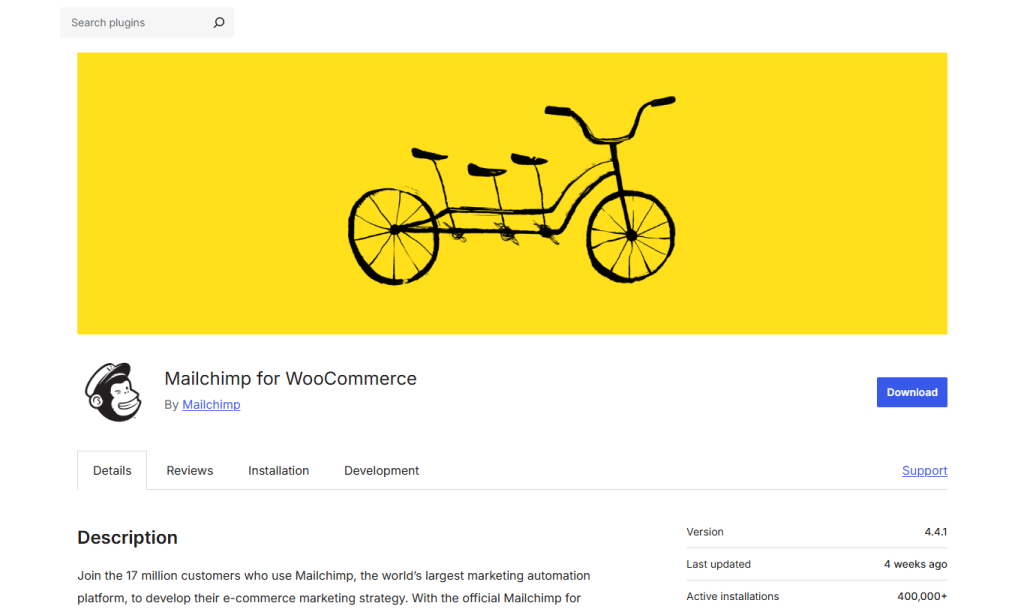Click the yellow tandem bicycle banner image
Image resolution: width=1024 pixels, height=612 pixels.
tap(512, 193)
